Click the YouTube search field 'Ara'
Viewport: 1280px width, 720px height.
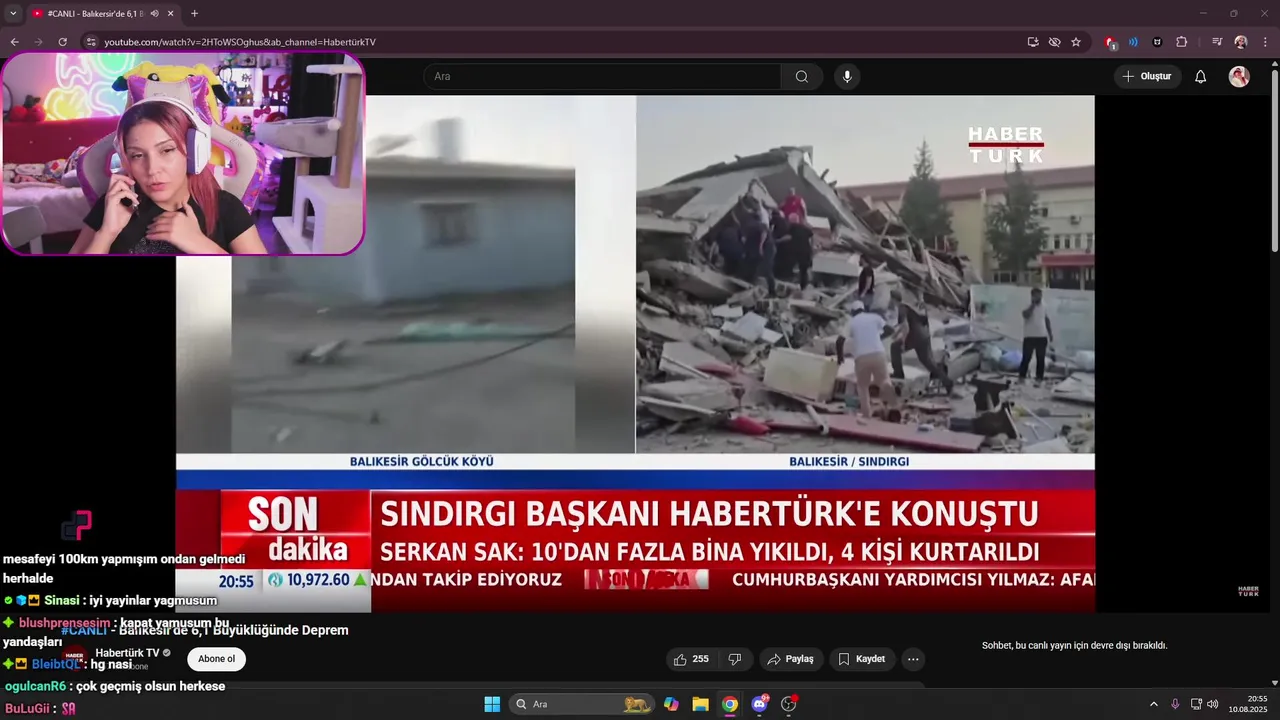[x=602, y=76]
